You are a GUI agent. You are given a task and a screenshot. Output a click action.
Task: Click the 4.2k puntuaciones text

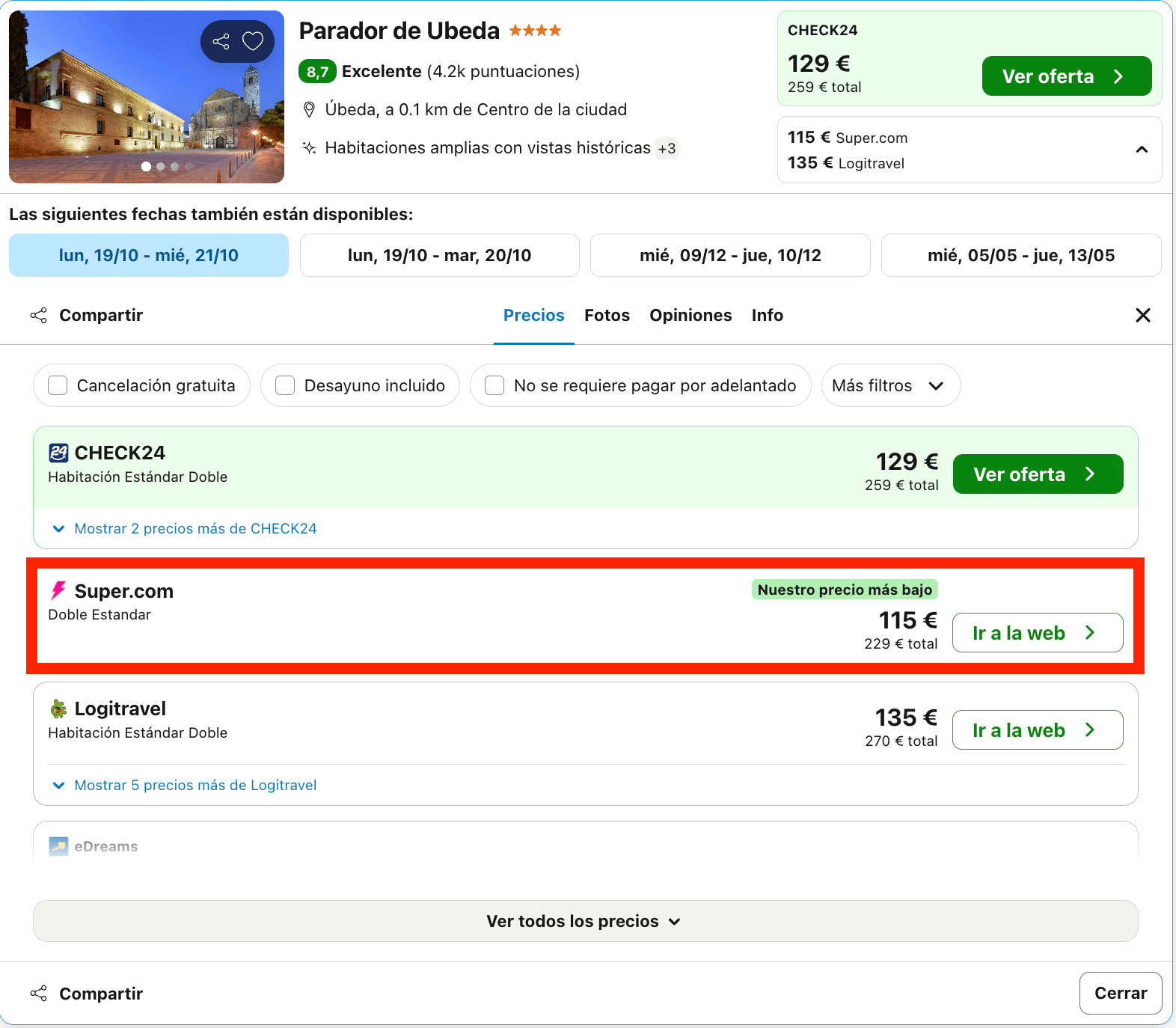pyautogui.click(x=503, y=72)
